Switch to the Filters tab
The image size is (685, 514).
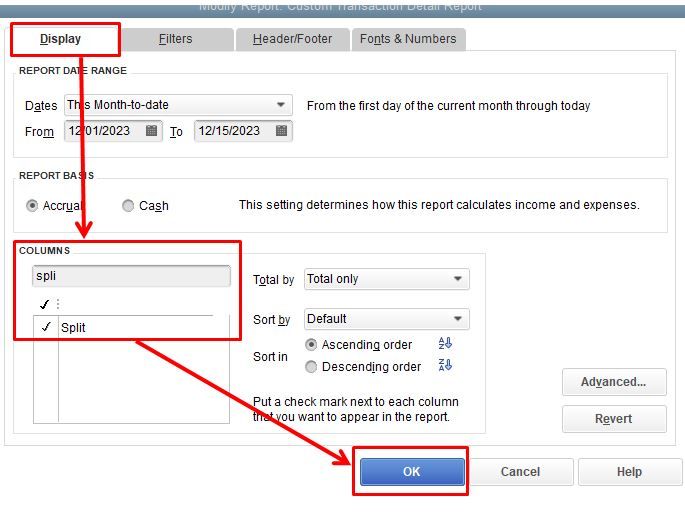[x=176, y=39]
